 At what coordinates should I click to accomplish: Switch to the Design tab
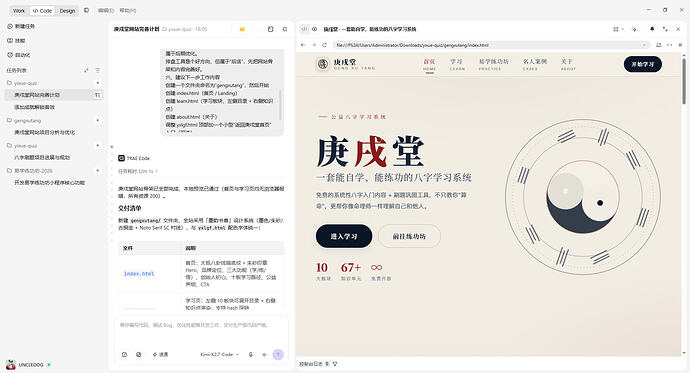(67, 11)
